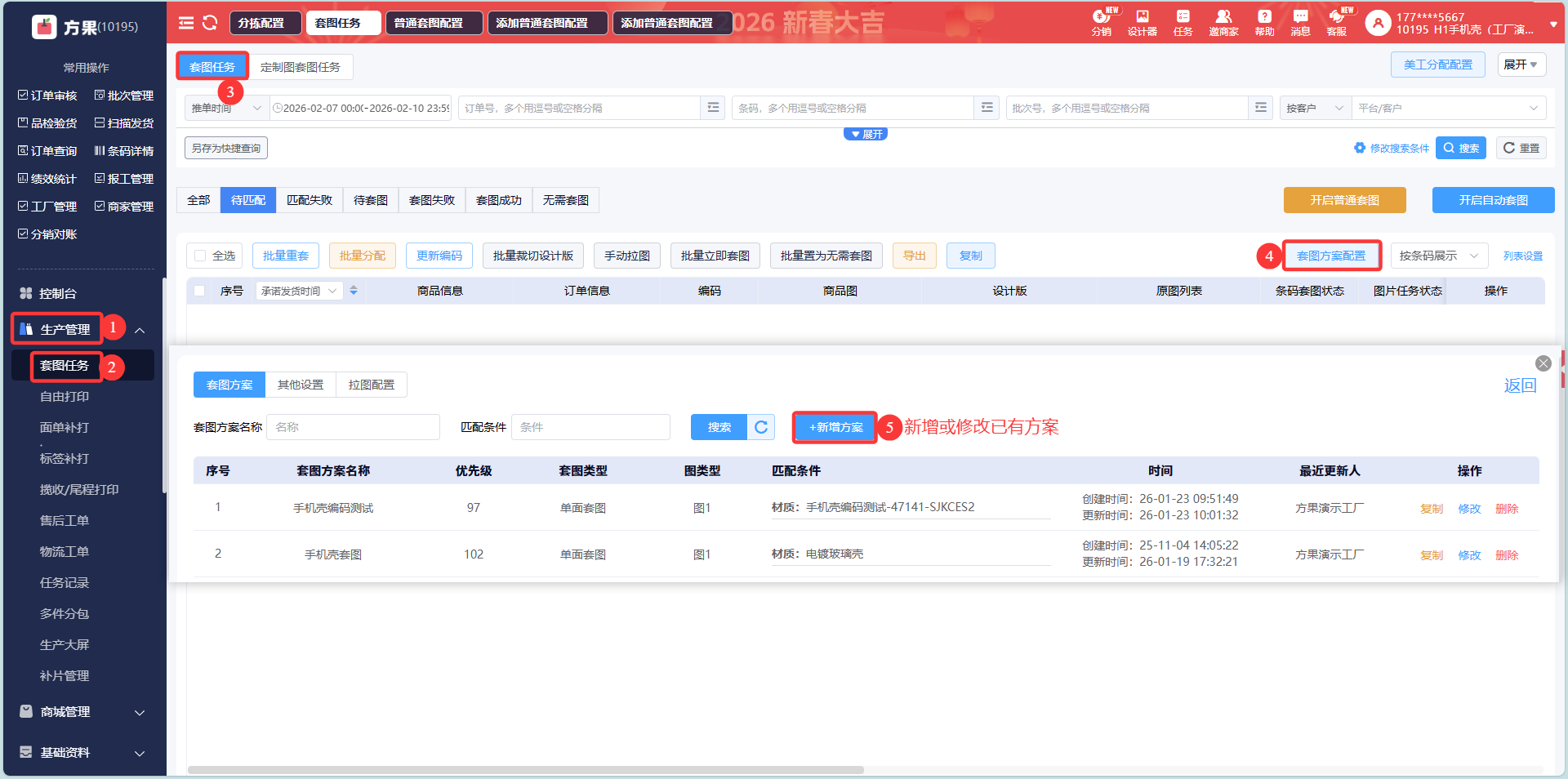Viewport: 1568px width, 779px height.
Task: Close the scheme panel with X icon
Action: (1543, 363)
